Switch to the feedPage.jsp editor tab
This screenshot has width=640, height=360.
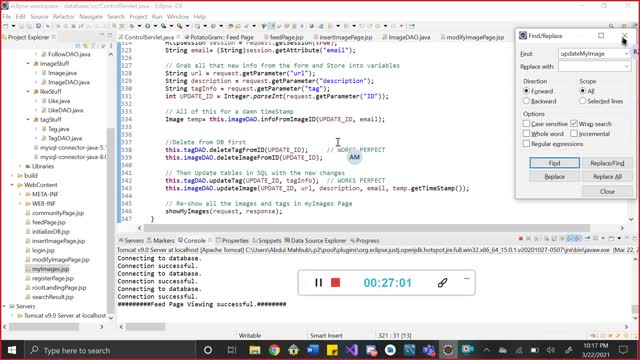point(286,37)
